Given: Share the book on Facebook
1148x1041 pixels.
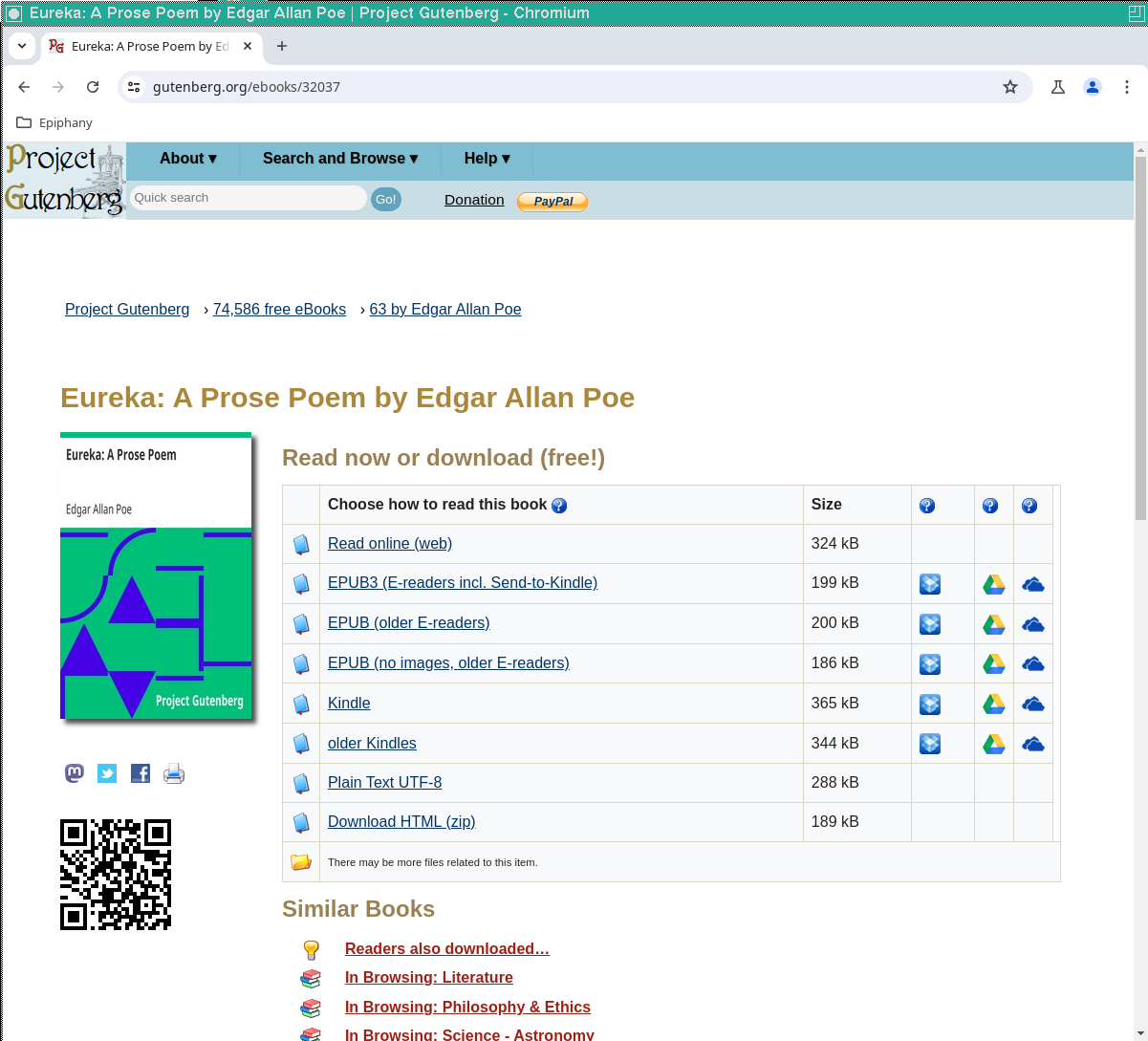Looking at the screenshot, I should point(141,773).
